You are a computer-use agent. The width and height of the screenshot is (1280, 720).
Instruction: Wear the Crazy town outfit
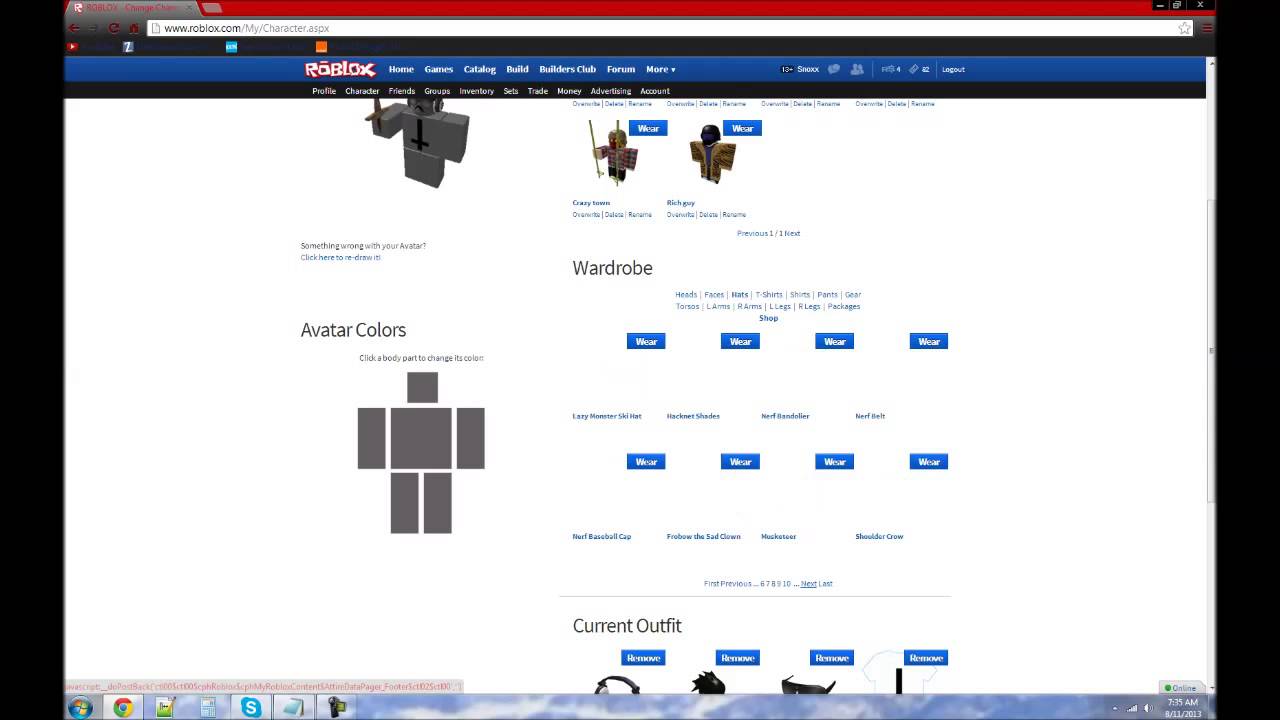[x=648, y=128]
